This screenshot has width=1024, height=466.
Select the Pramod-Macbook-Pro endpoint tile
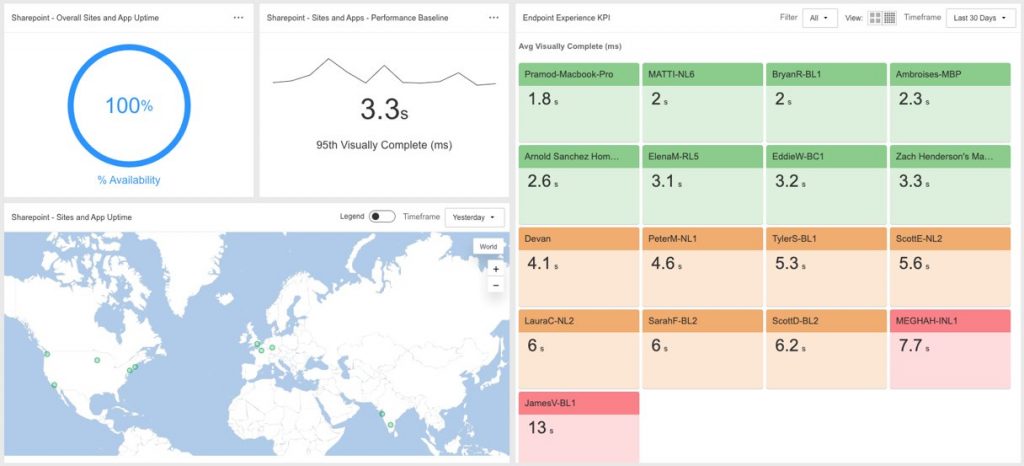pyautogui.click(x=579, y=102)
